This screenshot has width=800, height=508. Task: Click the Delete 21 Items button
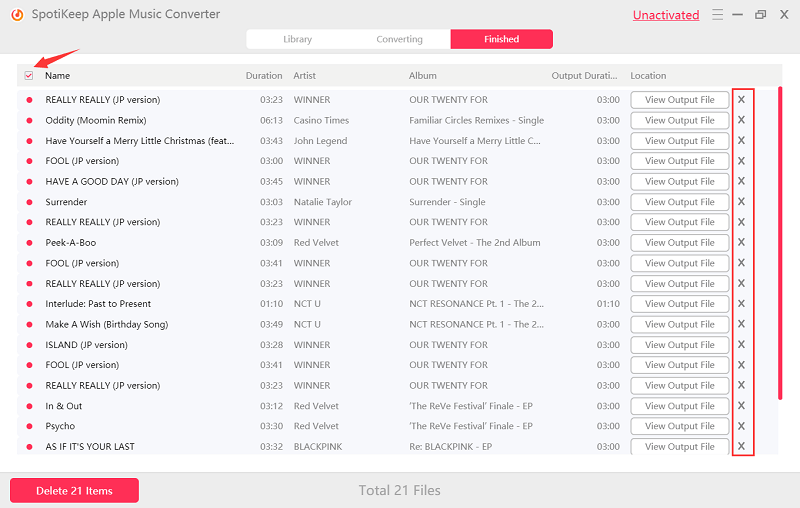pyautogui.click(x=74, y=491)
